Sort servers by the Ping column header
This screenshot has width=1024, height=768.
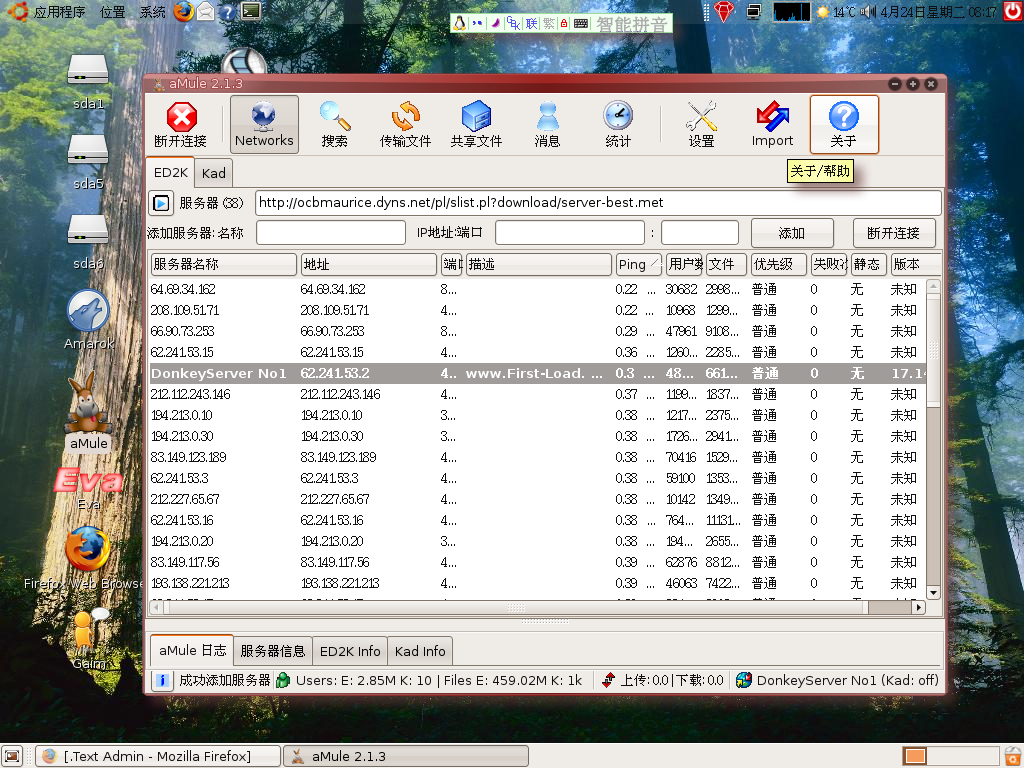coord(639,264)
